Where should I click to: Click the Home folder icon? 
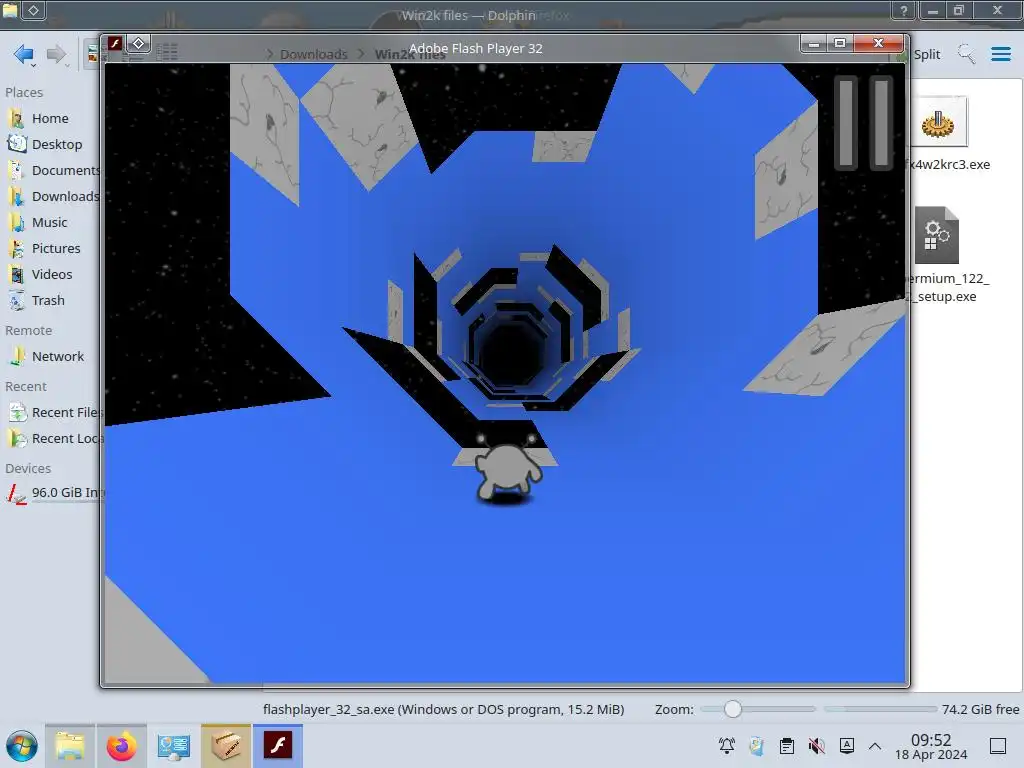[16, 118]
